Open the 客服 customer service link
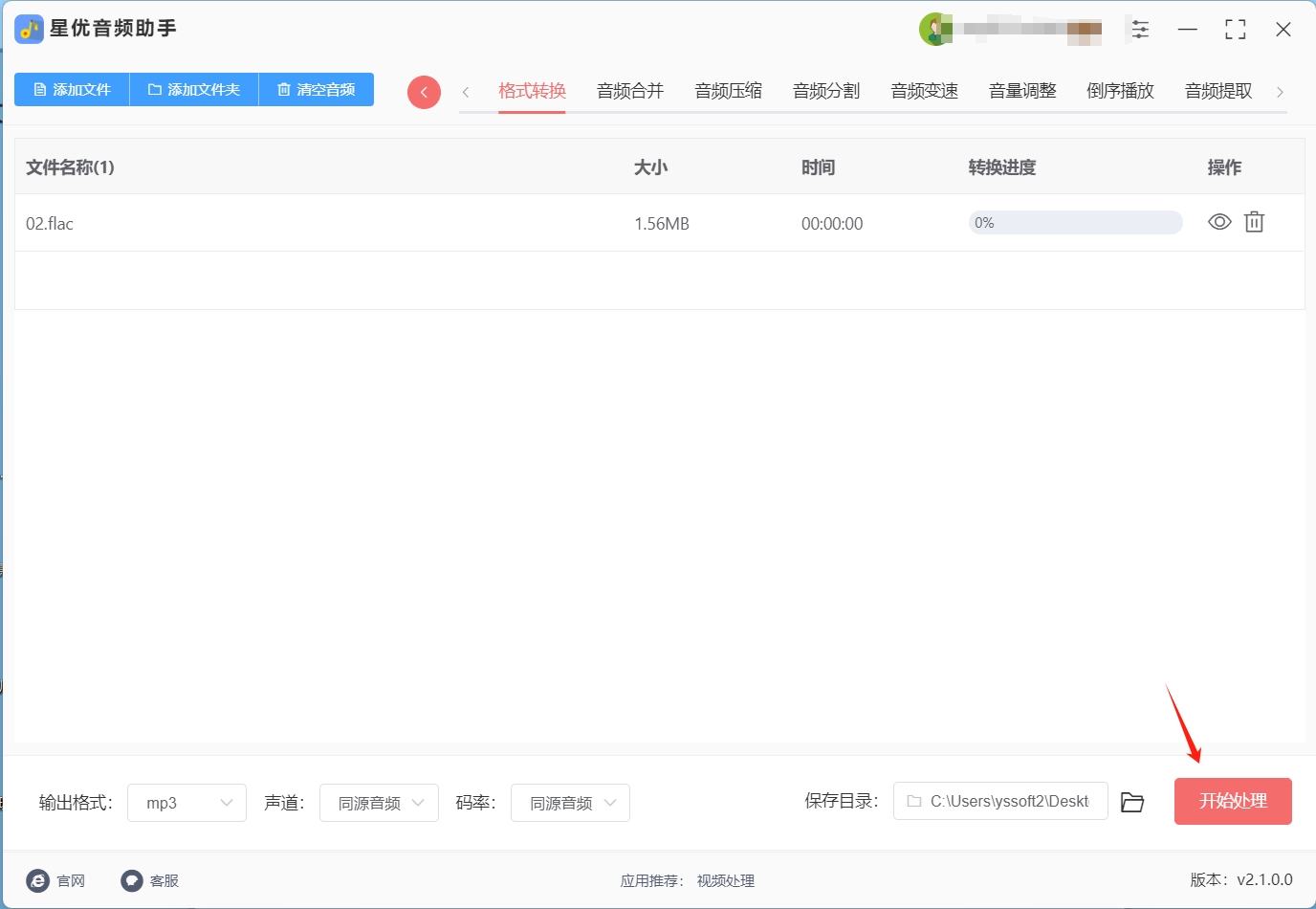The image size is (1316, 909). (x=150, y=880)
